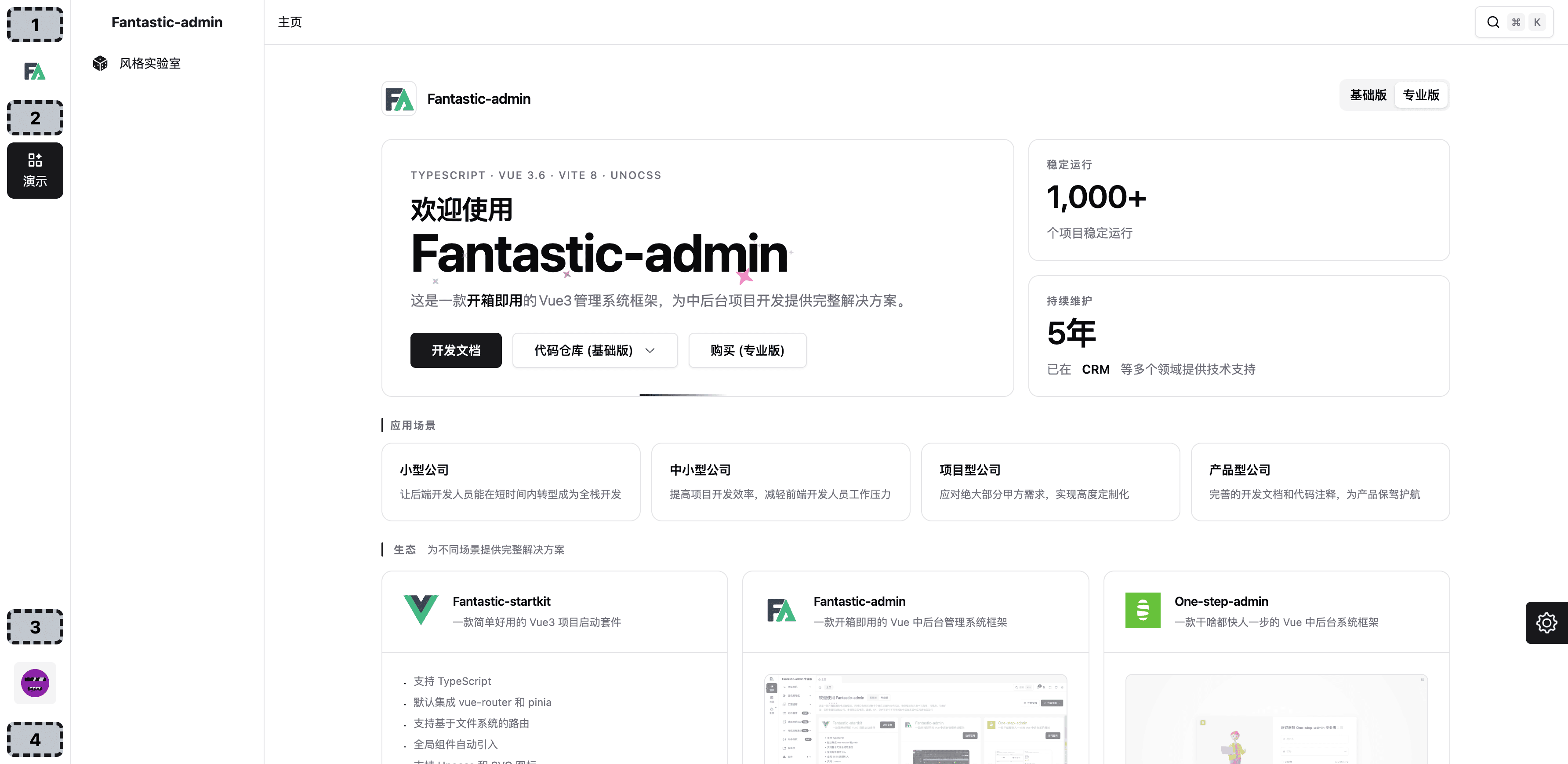Click the 一款干啥都快人一步 description text
The image size is (1568, 764).
click(x=1277, y=622)
